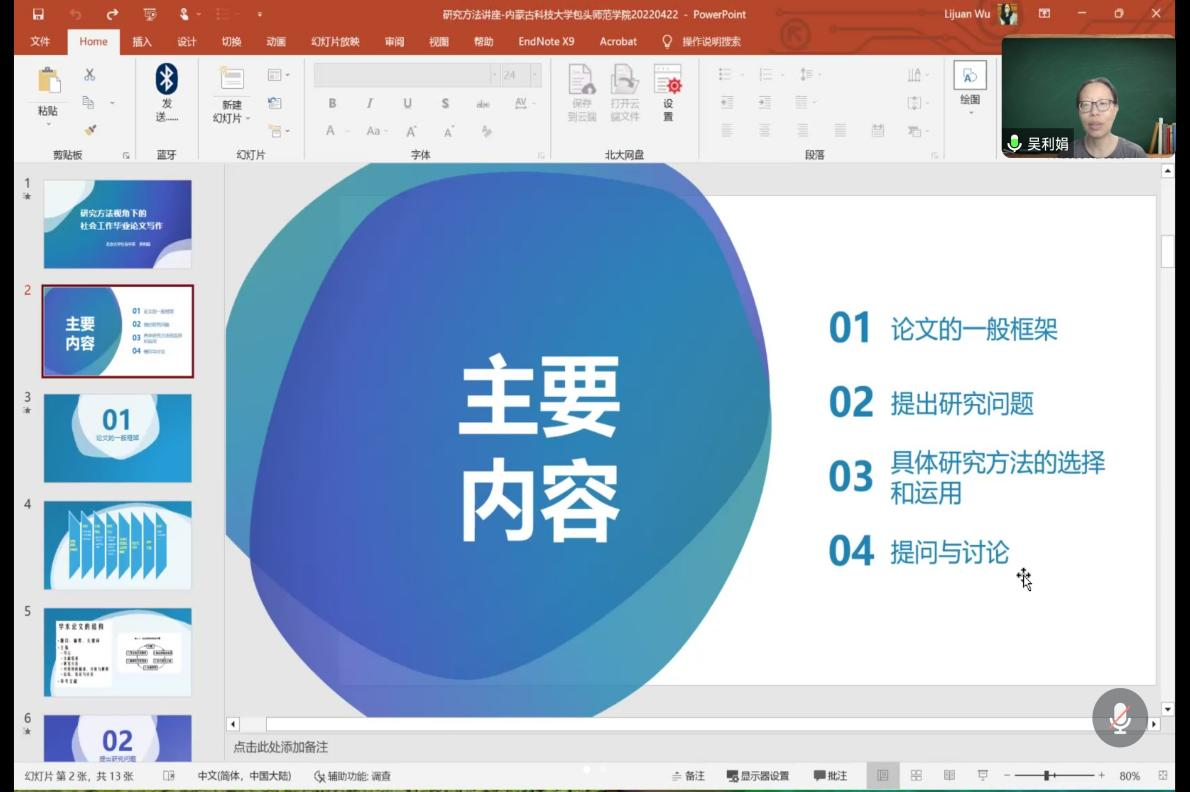Select slide 4 thumbnail in the panel

pos(117,545)
